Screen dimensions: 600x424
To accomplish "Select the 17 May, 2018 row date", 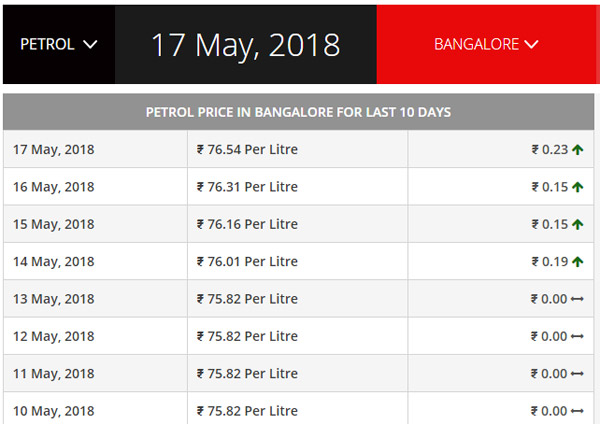I will pyautogui.click(x=54, y=150).
